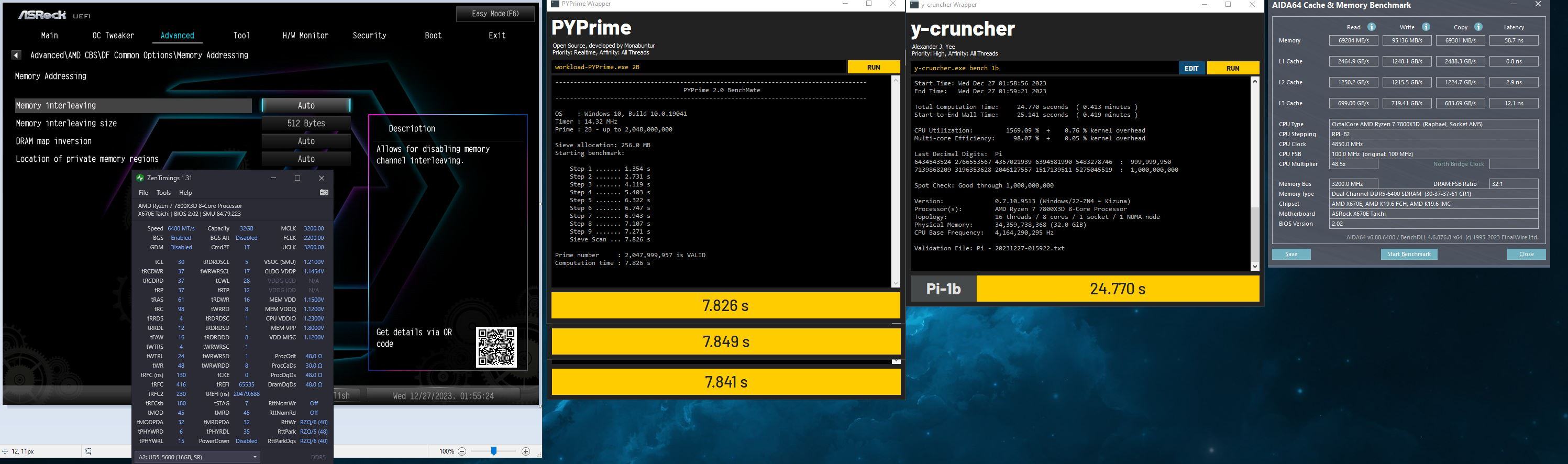
Task: Click Start Benchmark in AIDA64
Action: 1408,254
